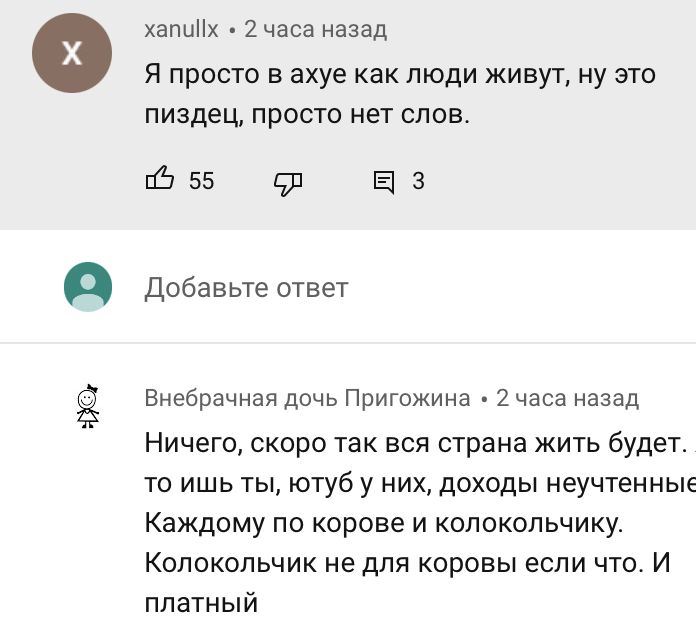Focus the "Добавьте ответ" reply field
Viewport: 696px width, 641px height.
pos(246,288)
